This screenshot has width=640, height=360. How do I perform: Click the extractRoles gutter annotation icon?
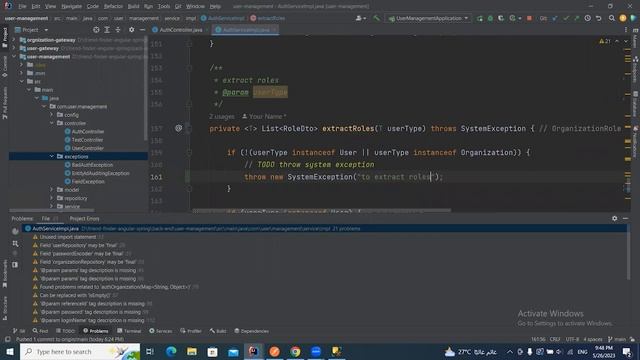coord(178,129)
